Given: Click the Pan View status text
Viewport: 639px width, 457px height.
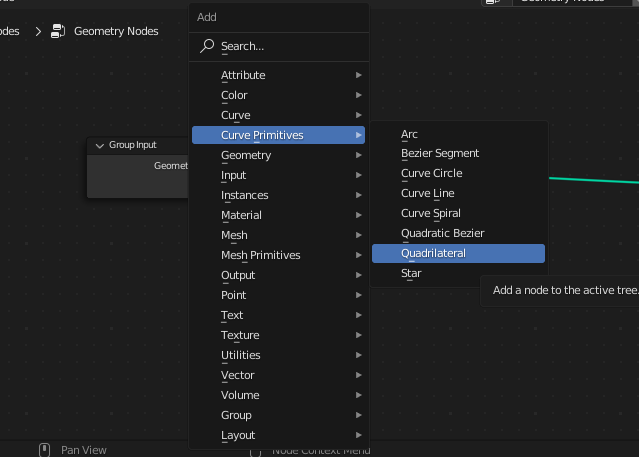Looking at the screenshot, I should pyautogui.click(x=84, y=450).
